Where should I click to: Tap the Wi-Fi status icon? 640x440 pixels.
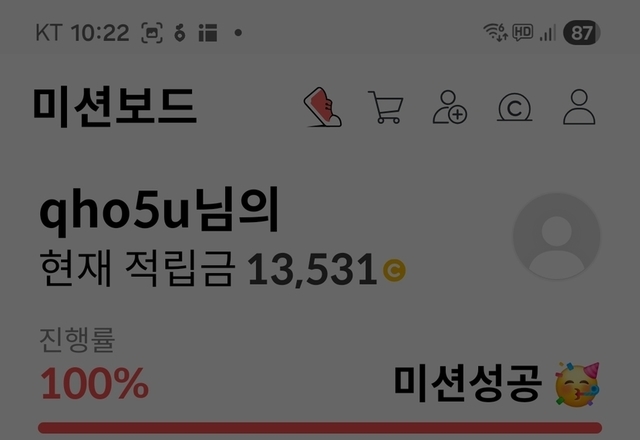(496, 32)
